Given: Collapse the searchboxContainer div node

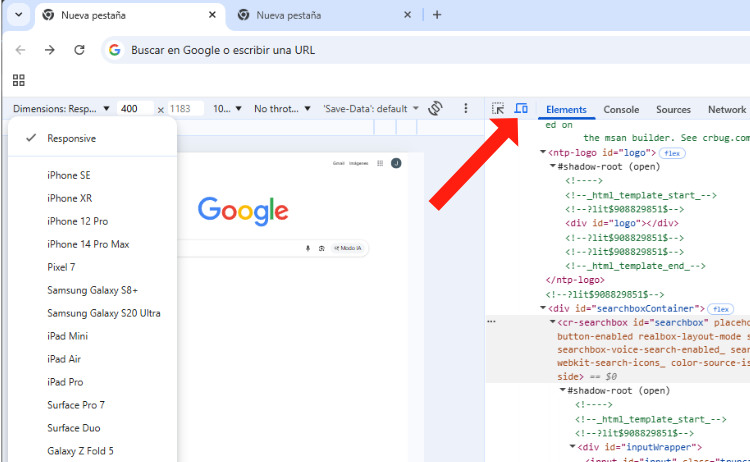Looking at the screenshot, I should click(543, 308).
